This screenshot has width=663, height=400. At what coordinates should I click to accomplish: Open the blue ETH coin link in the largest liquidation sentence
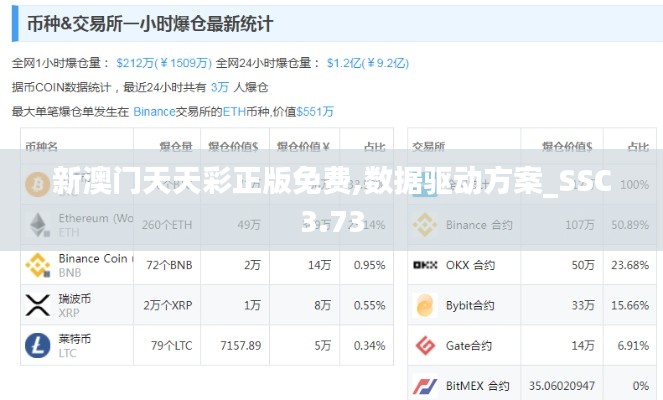234,112
